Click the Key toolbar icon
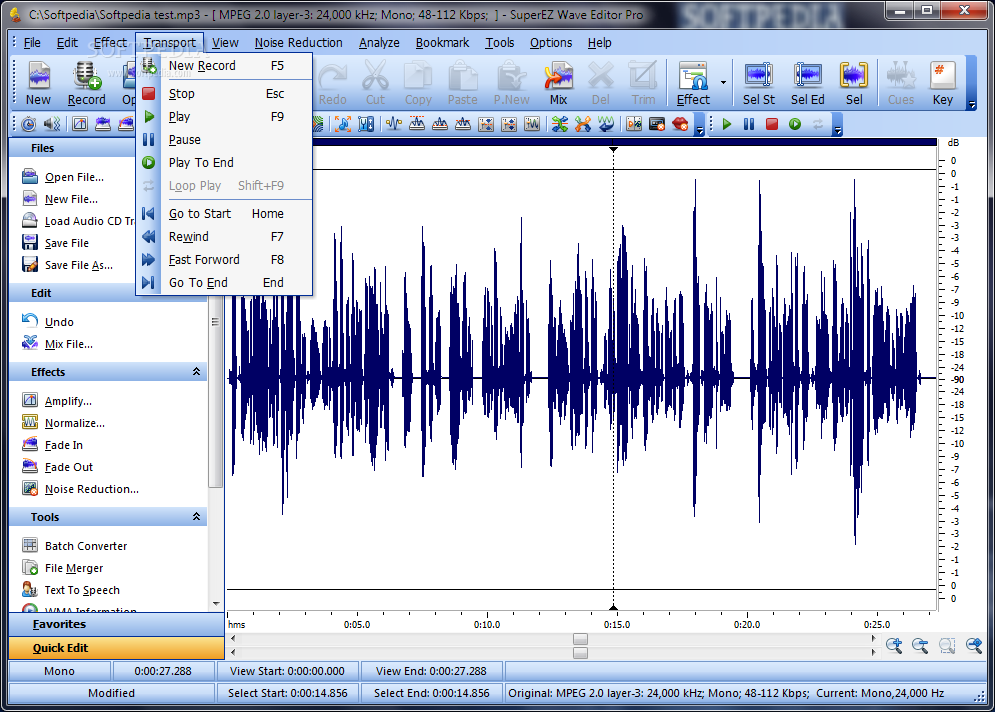The width and height of the screenshot is (995, 712). [x=942, y=83]
